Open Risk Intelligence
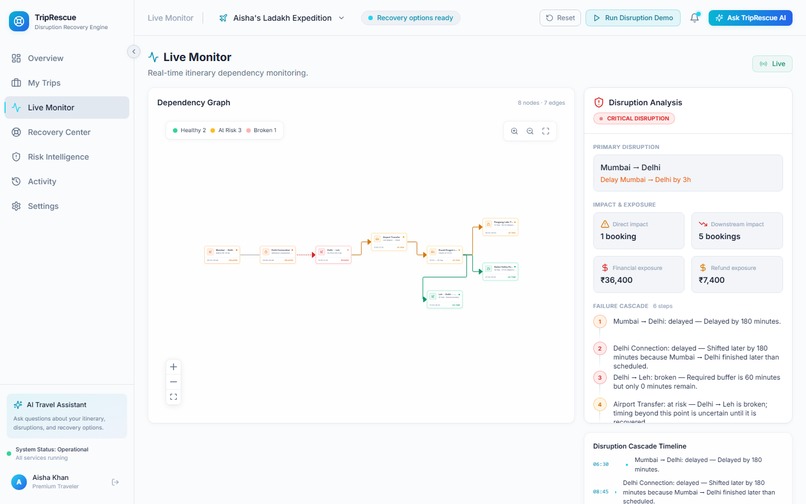Viewport: 806px width, 504px height. point(67,157)
